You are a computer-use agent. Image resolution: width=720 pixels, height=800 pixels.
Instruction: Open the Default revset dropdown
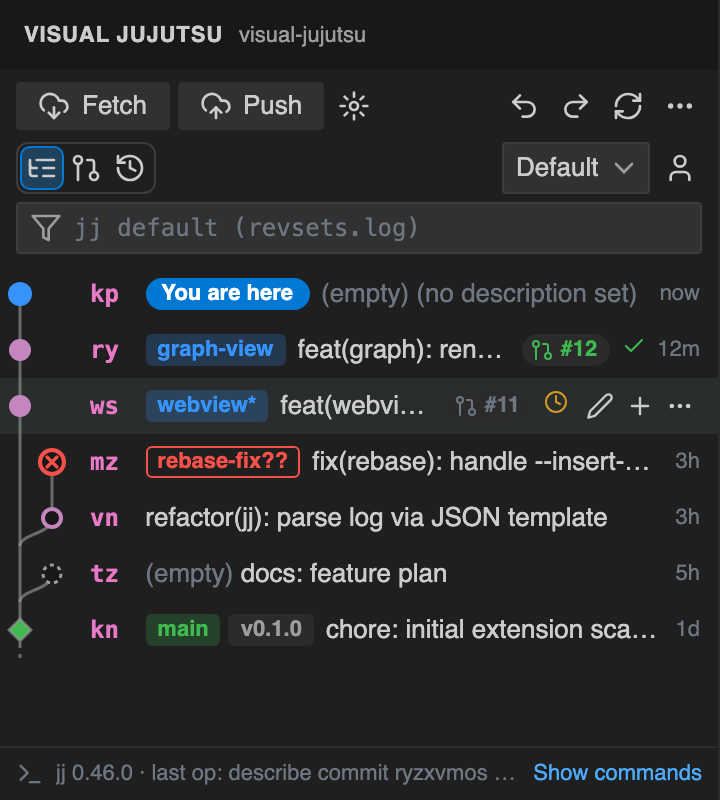pos(576,168)
